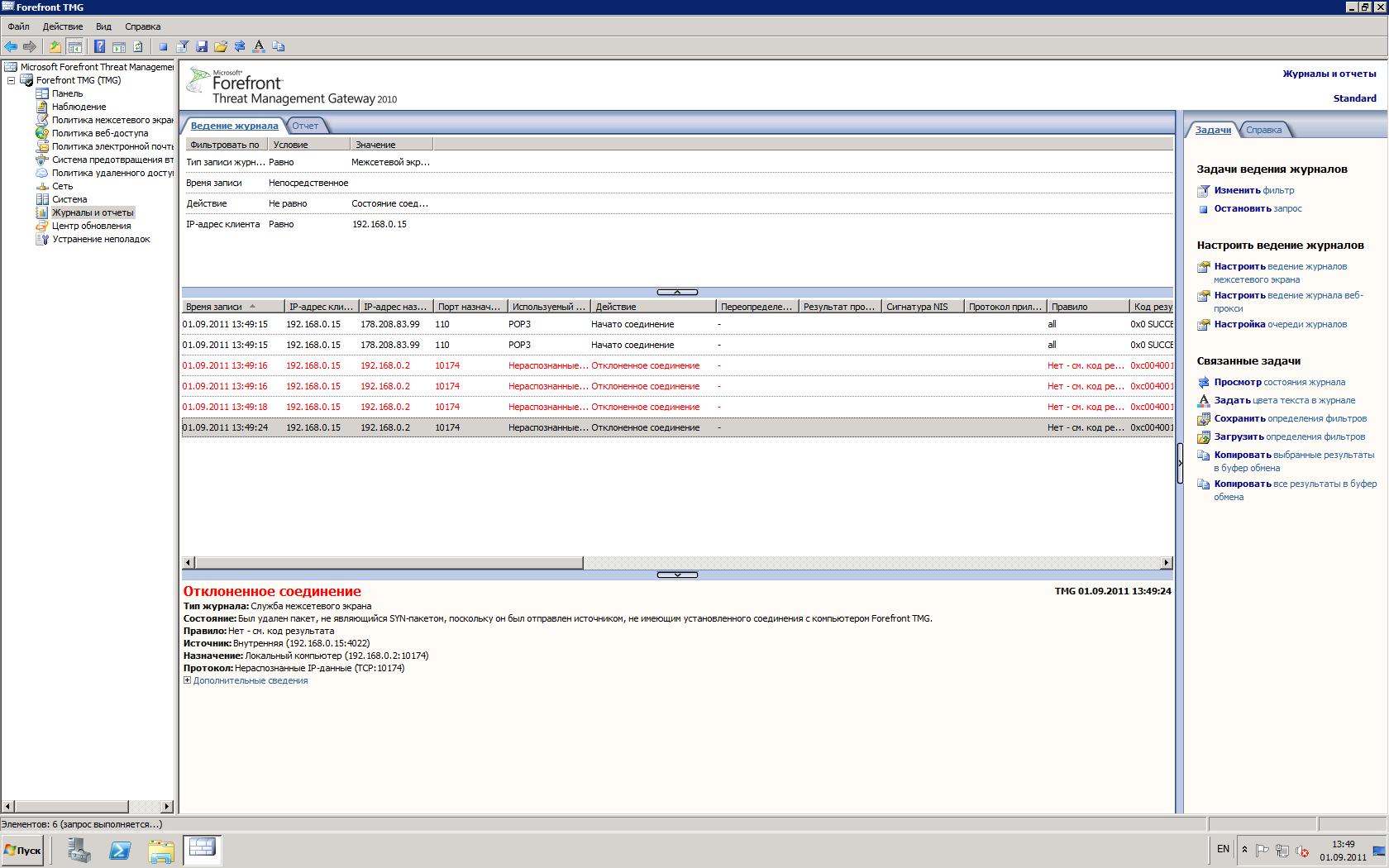
Task: Collapse the Forefront TMG (TMG) tree node
Action: tap(11, 80)
